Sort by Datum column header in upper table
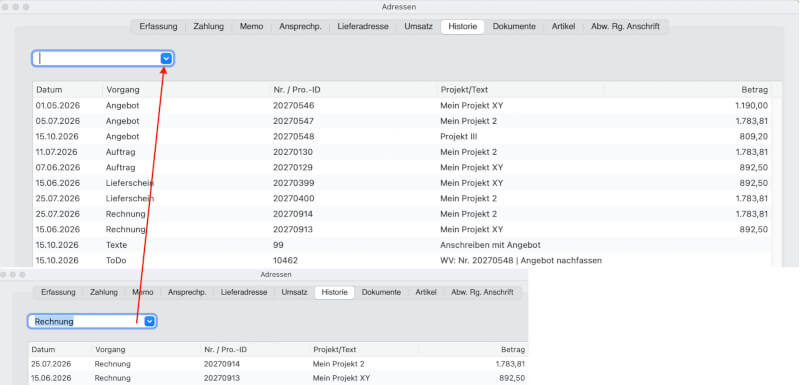This screenshot has height=385, width=800. [49, 90]
